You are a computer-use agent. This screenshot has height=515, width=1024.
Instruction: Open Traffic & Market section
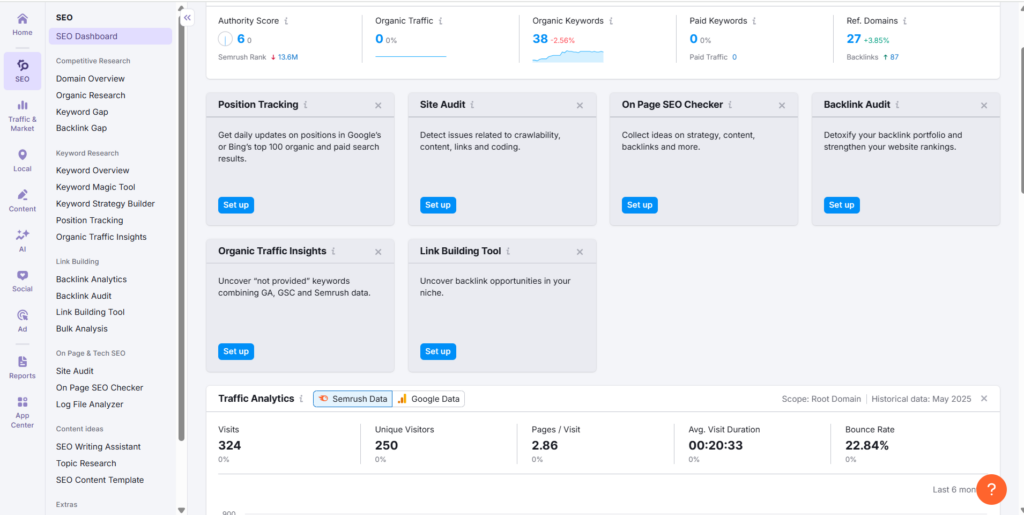(22, 116)
